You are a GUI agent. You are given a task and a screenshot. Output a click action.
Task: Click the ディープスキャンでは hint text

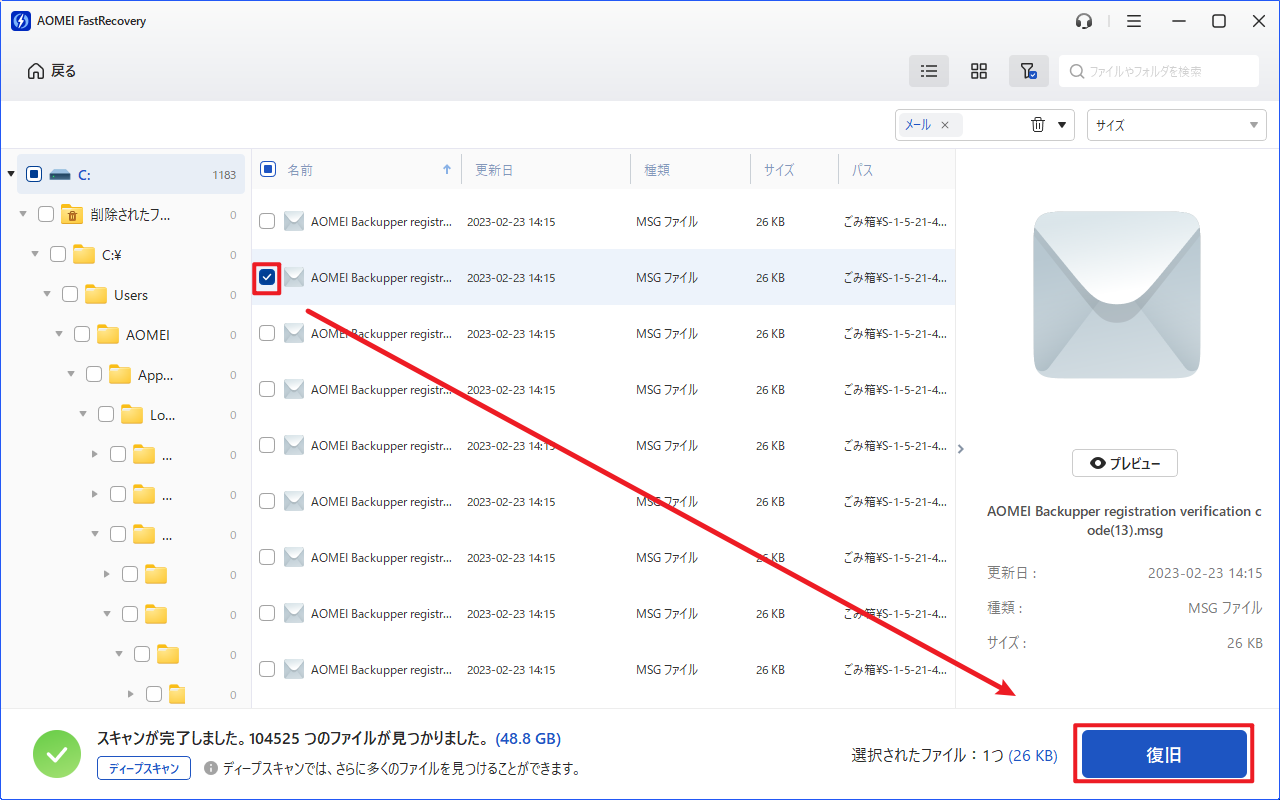(401, 768)
